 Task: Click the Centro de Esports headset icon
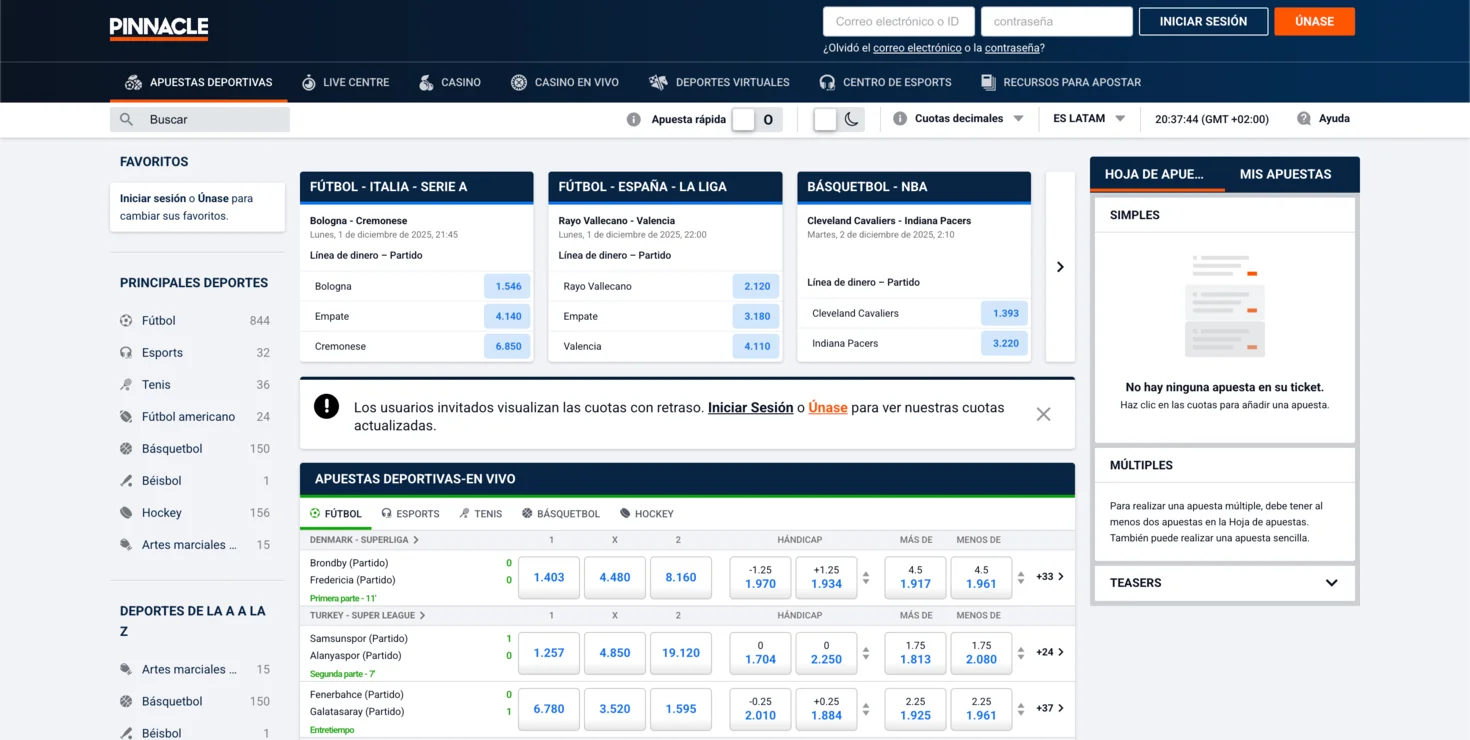[827, 82]
